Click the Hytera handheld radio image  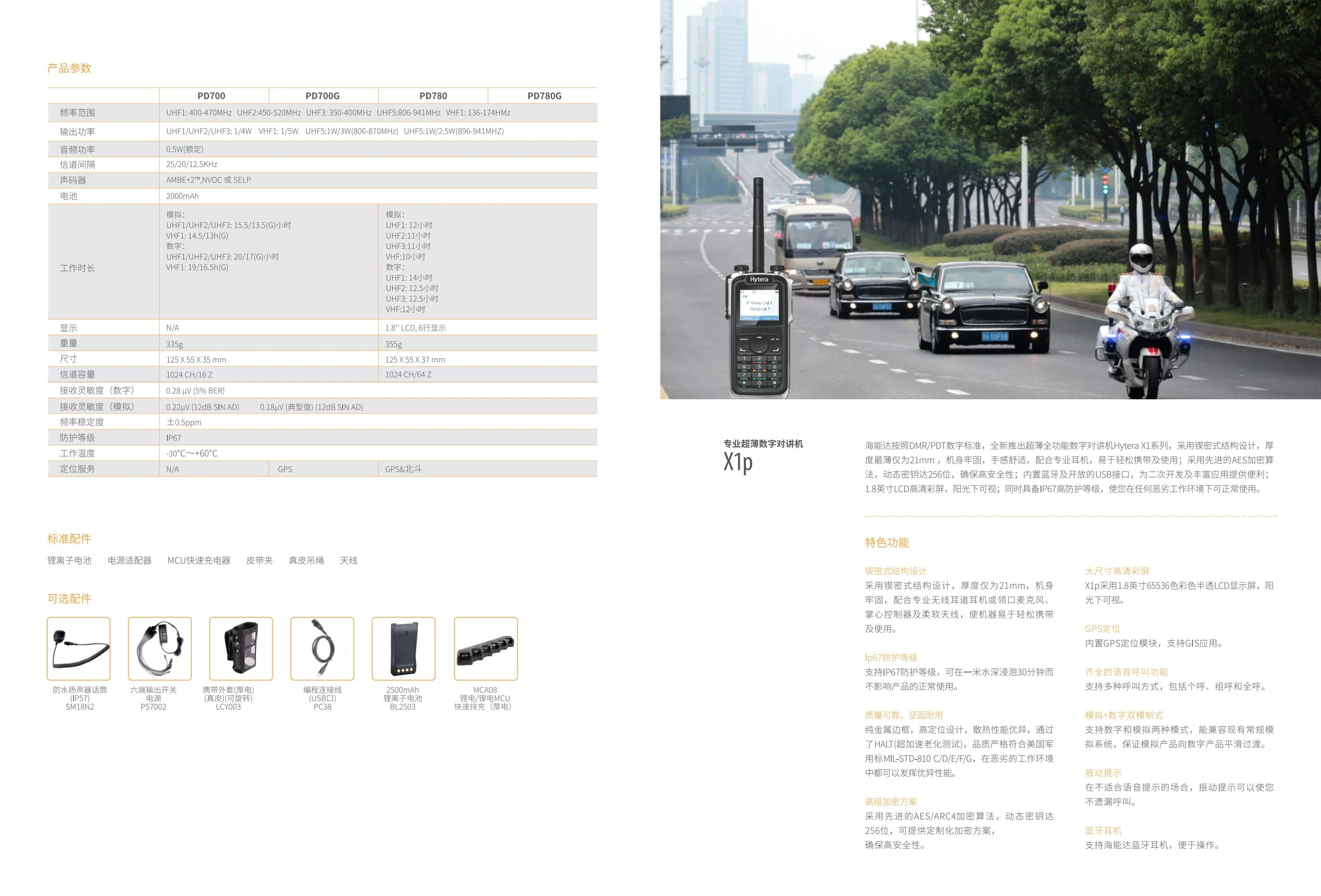[x=758, y=318]
